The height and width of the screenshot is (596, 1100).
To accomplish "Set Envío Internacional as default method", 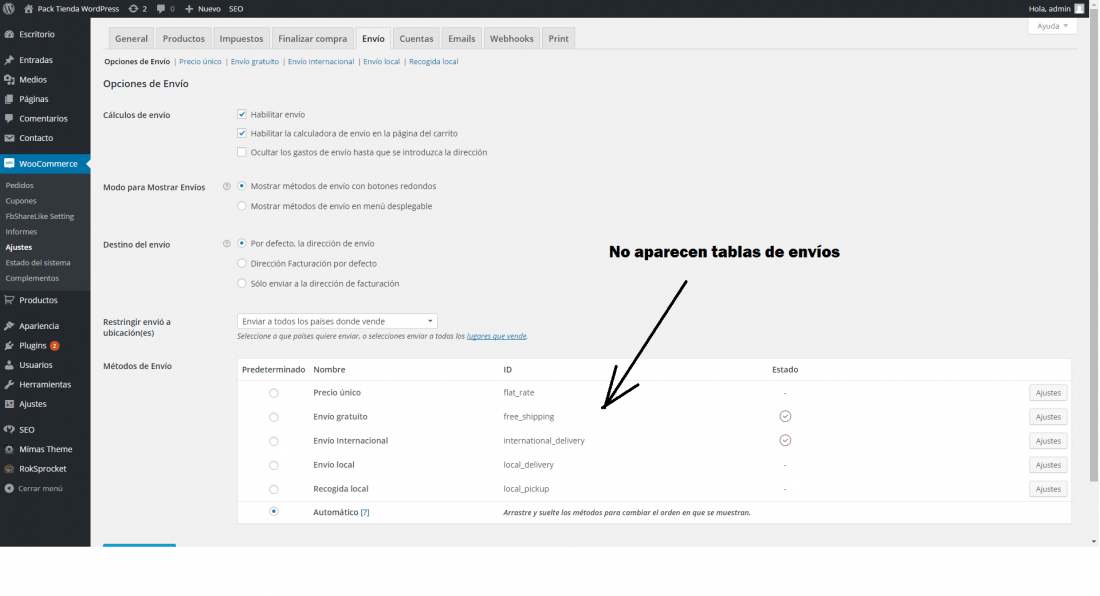I will [x=274, y=441].
